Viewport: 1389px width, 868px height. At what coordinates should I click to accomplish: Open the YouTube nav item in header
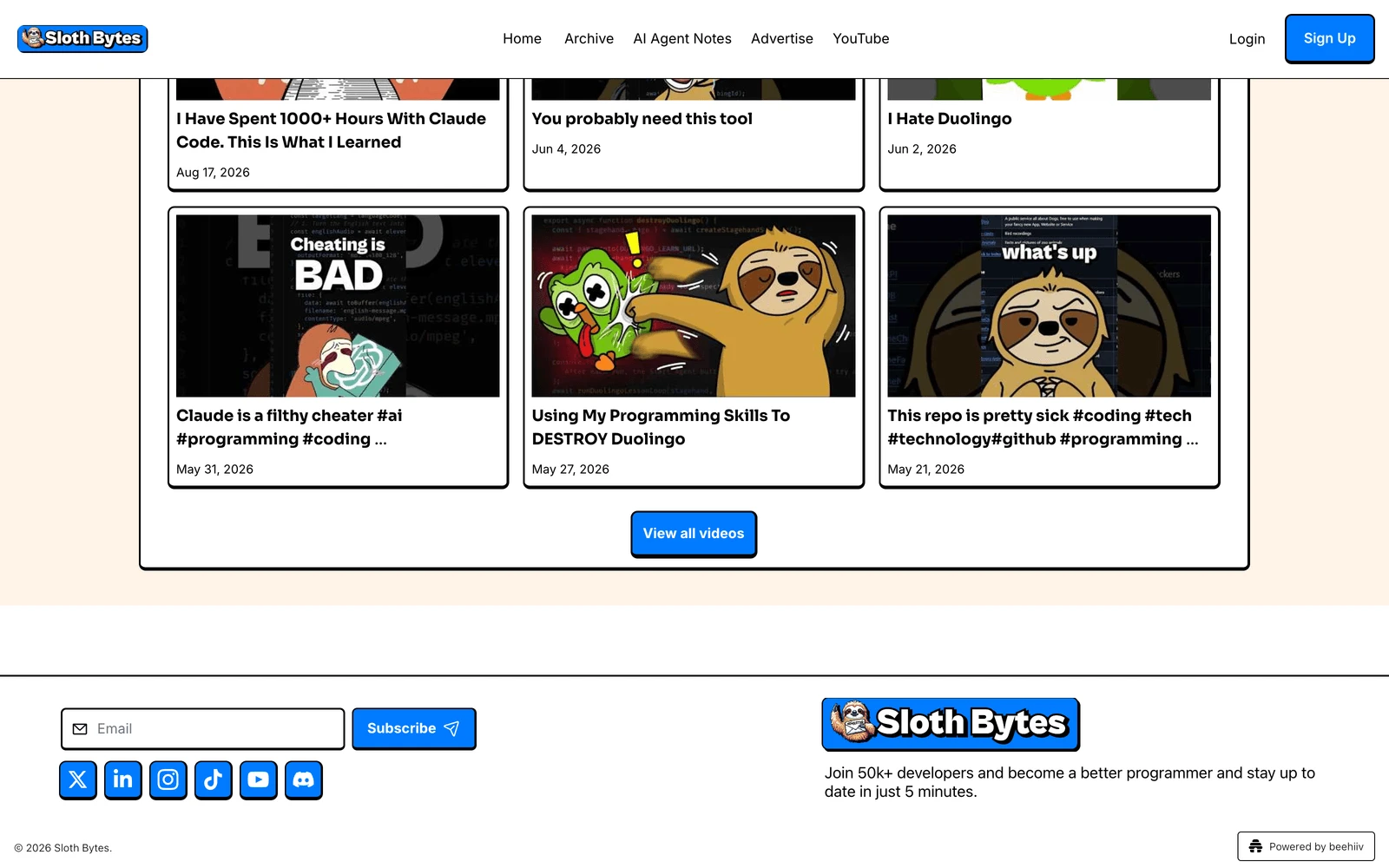tap(861, 38)
